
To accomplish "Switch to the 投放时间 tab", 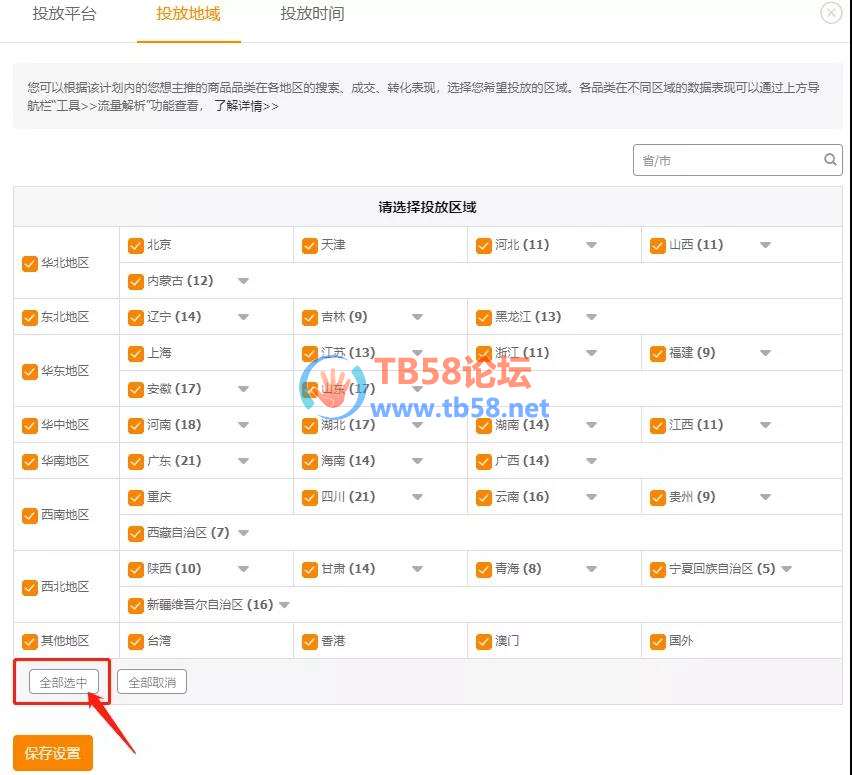I will [312, 14].
